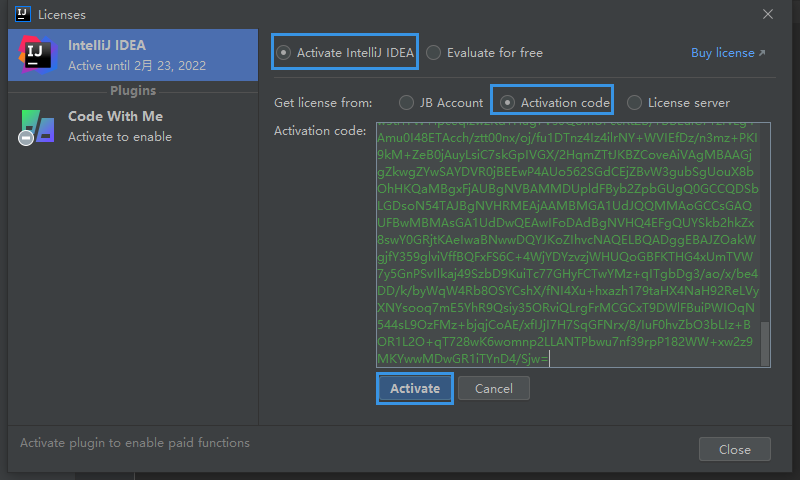800x480 pixels.
Task: Pick the Activation code radio button
Action: [508, 102]
